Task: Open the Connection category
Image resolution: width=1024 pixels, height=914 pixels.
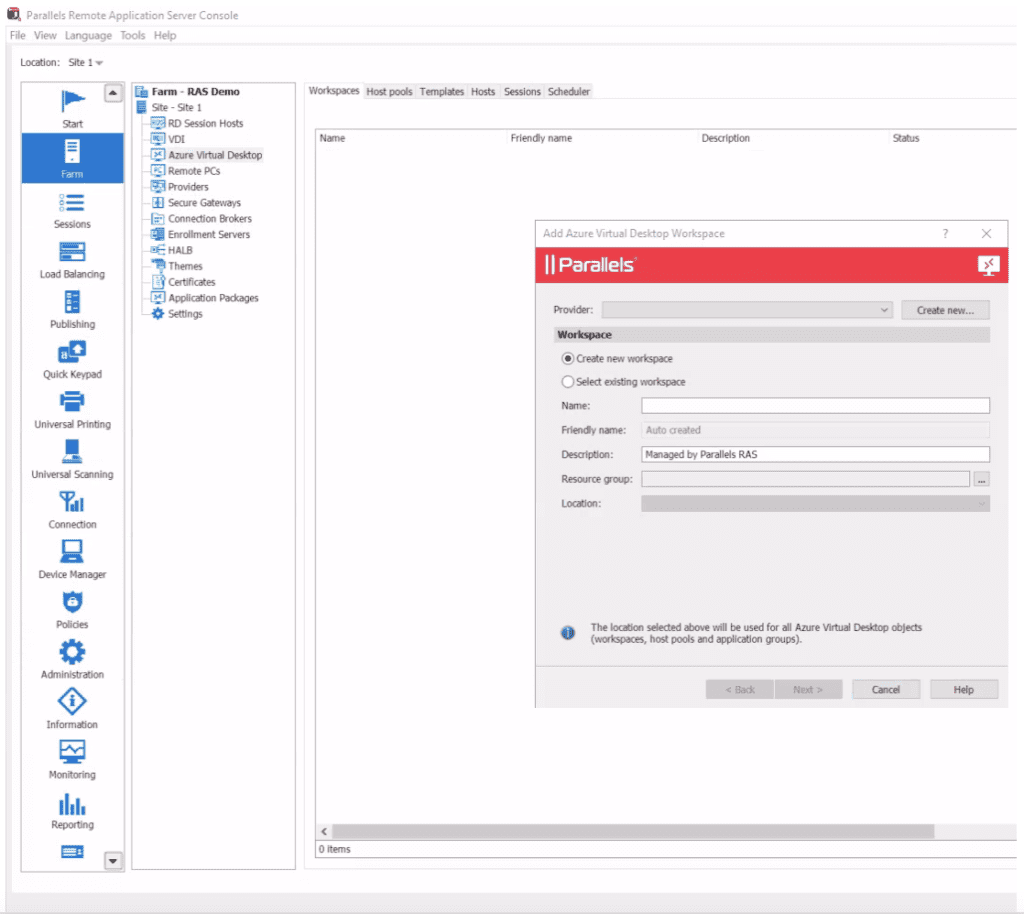Action: point(72,511)
